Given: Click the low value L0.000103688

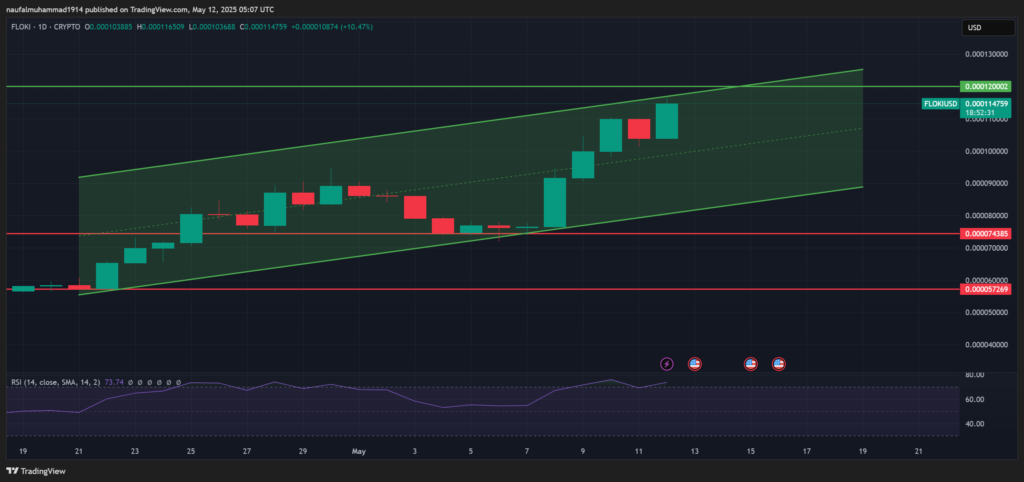Looking at the screenshot, I should [x=211, y=27].
